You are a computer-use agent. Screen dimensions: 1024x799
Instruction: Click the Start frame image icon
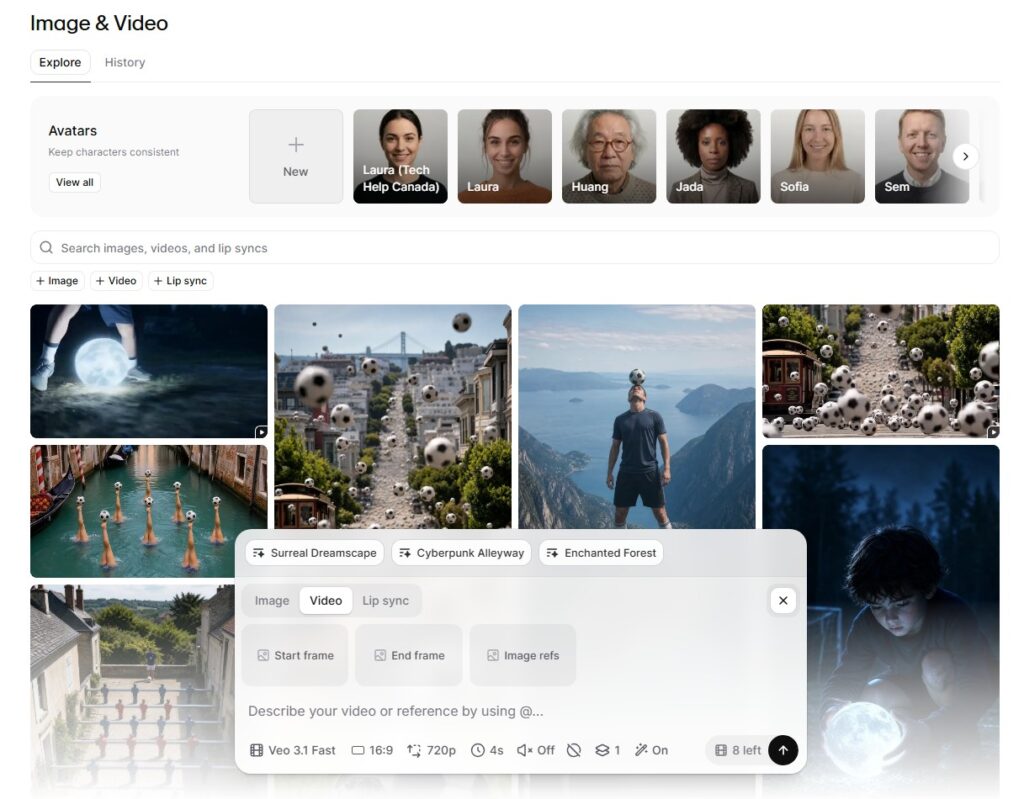[x=263, y=655]
